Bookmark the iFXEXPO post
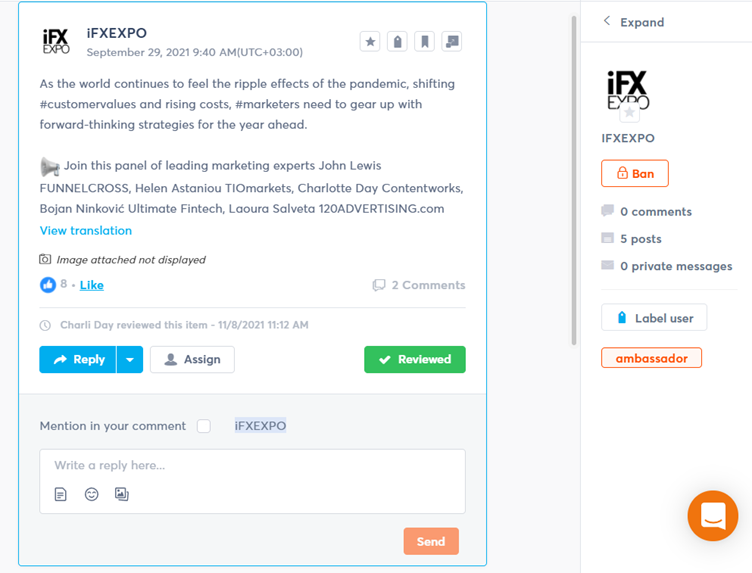Screen dimensions: 752x573 (x=424, y=42)
